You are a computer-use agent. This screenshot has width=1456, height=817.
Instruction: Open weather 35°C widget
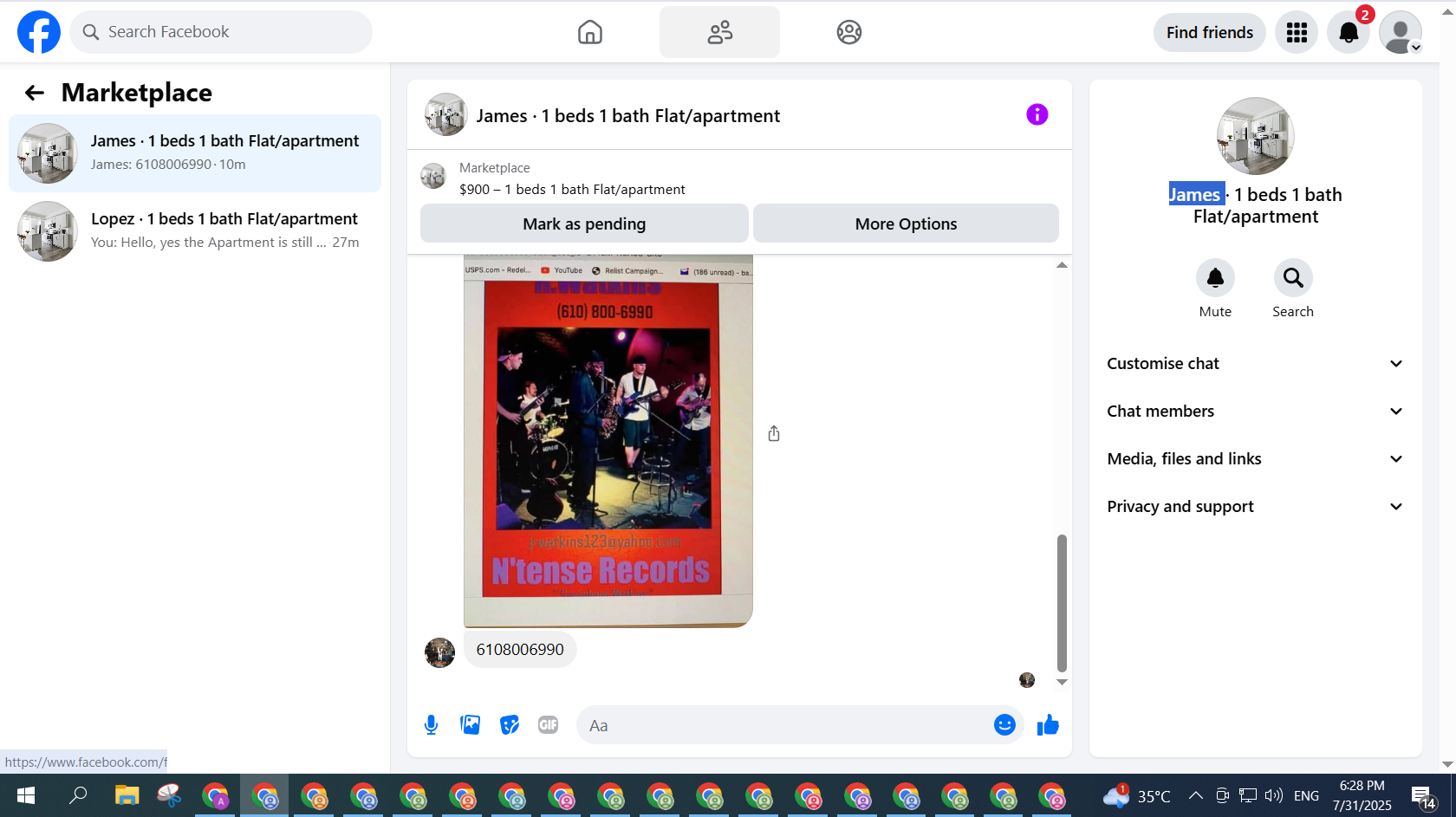(x=1137, y=795)
